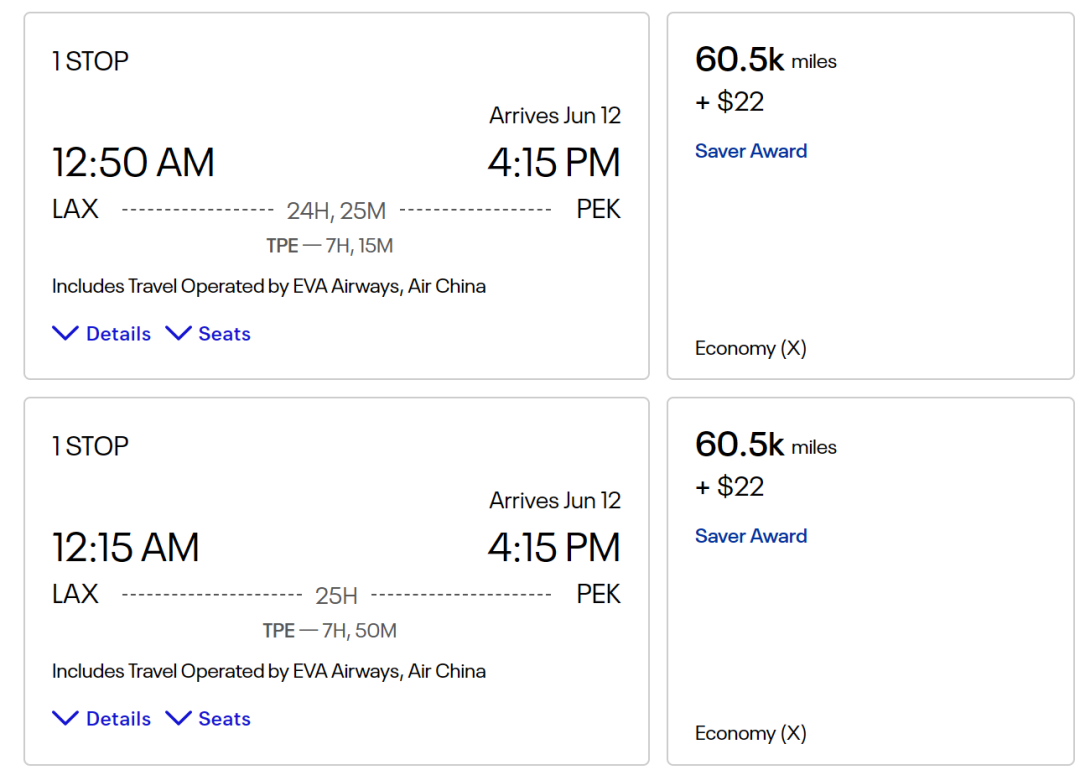Open Seats for the 12:15 AM flight

click(x=209, y=719)
